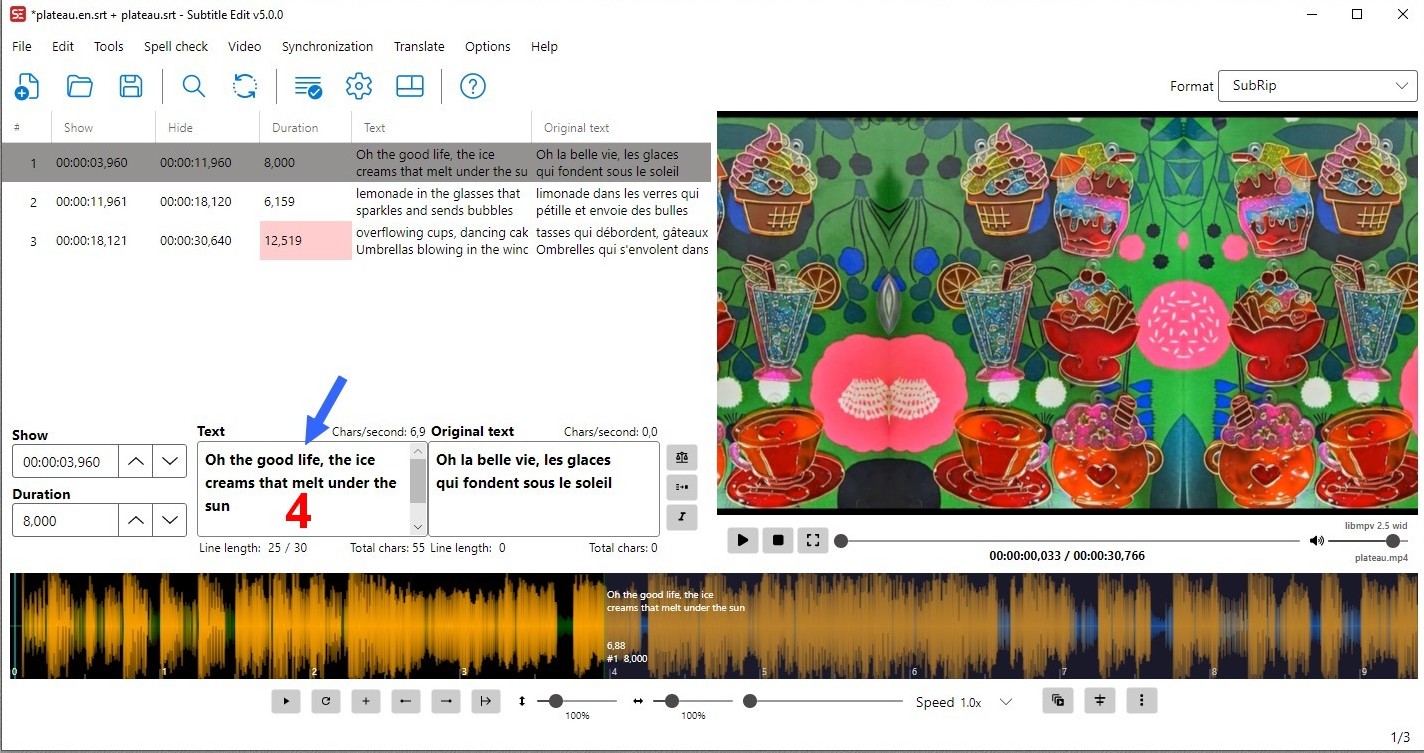Click the Hide column header

(207, 128)
